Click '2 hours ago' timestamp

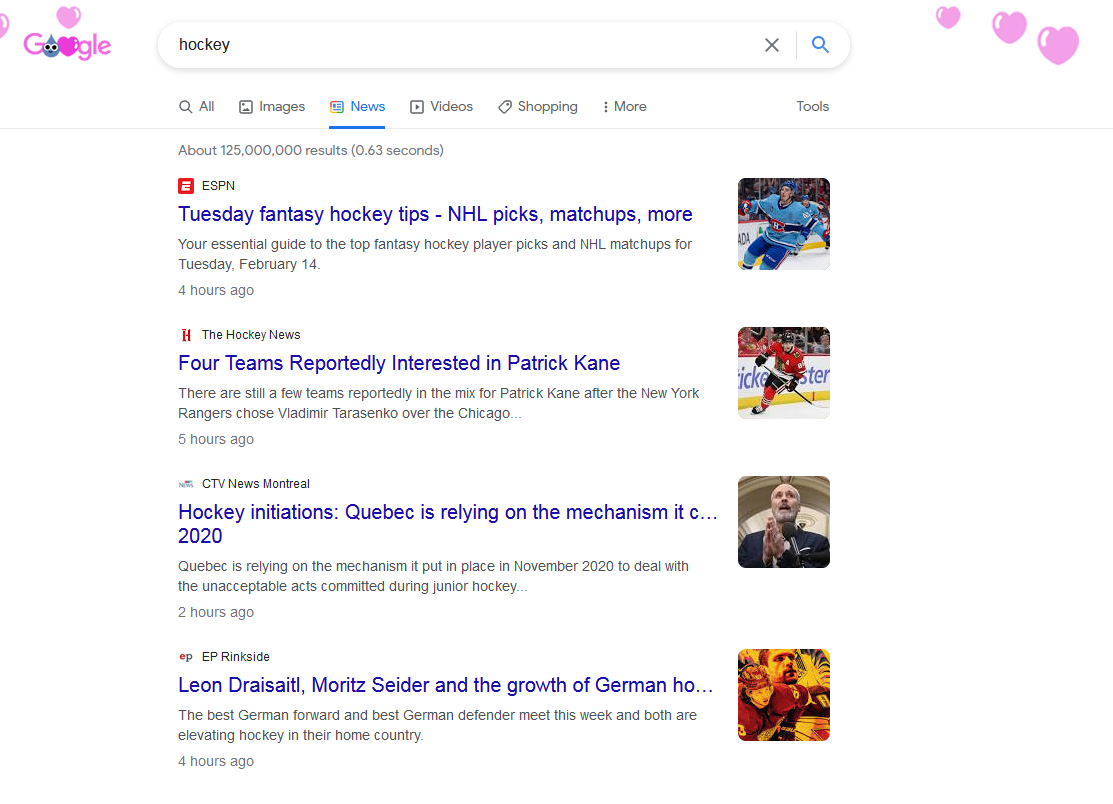coord(216,612)
